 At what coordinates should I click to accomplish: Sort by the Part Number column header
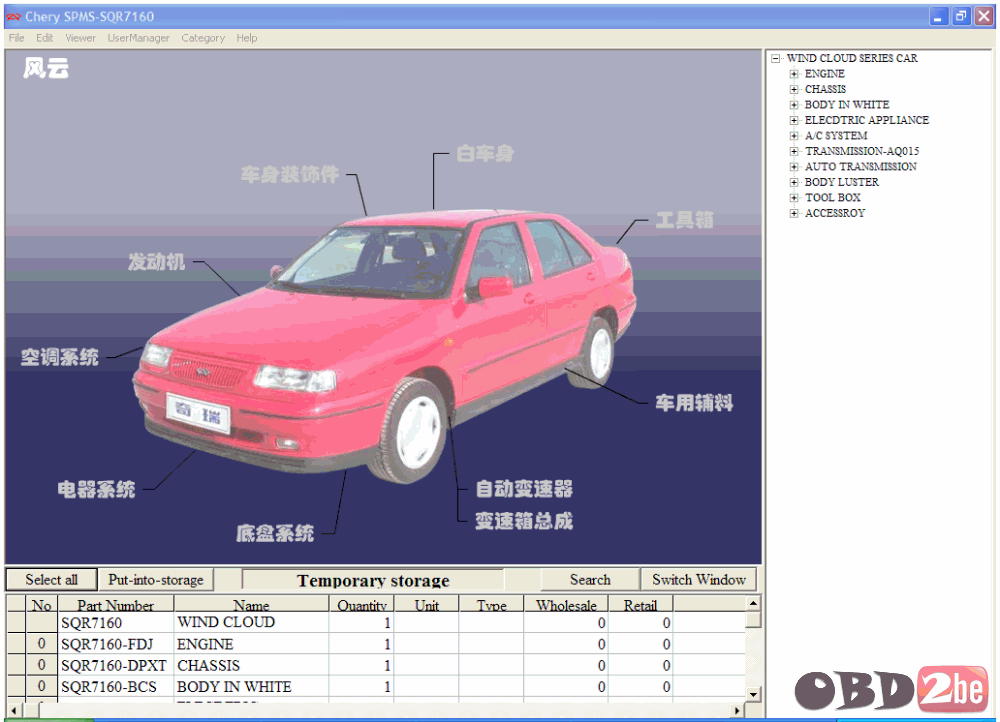pyautogui.click(x=115, y=605)
